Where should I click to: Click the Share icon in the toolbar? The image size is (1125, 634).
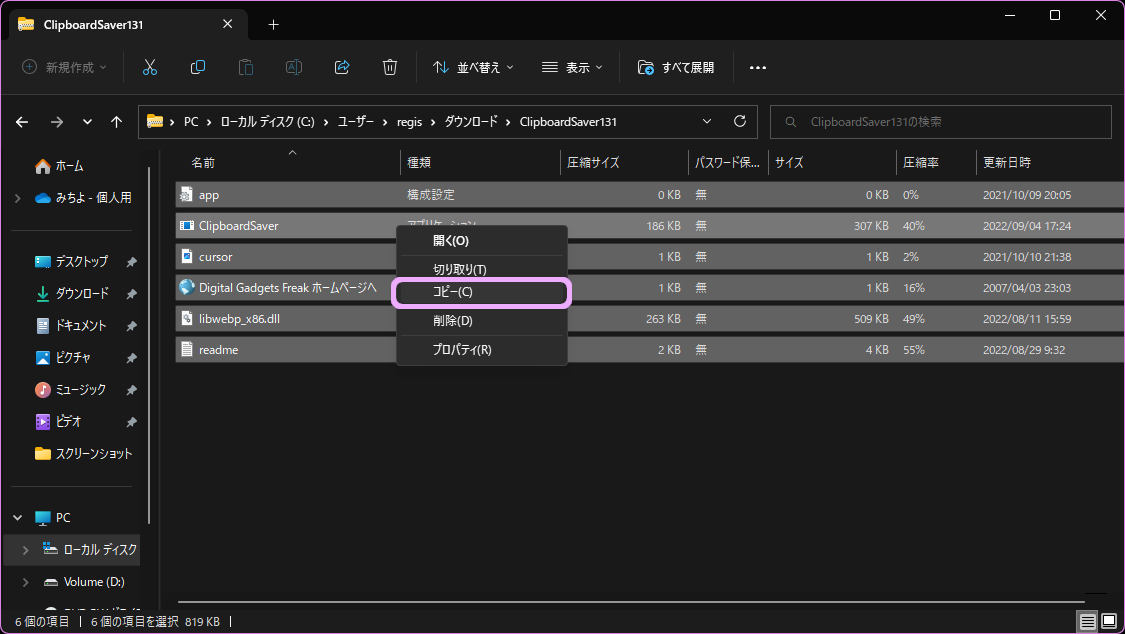coord(342,67)
